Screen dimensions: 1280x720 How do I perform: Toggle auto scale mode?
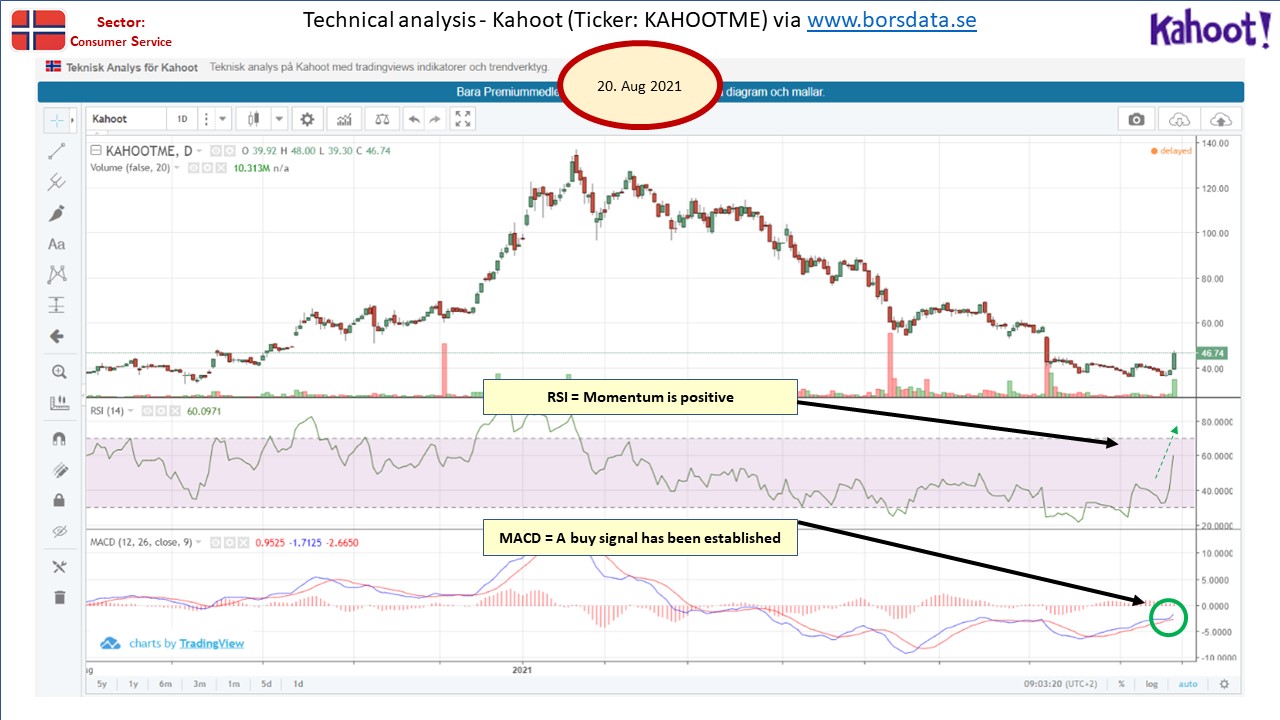coord(1188,684)
